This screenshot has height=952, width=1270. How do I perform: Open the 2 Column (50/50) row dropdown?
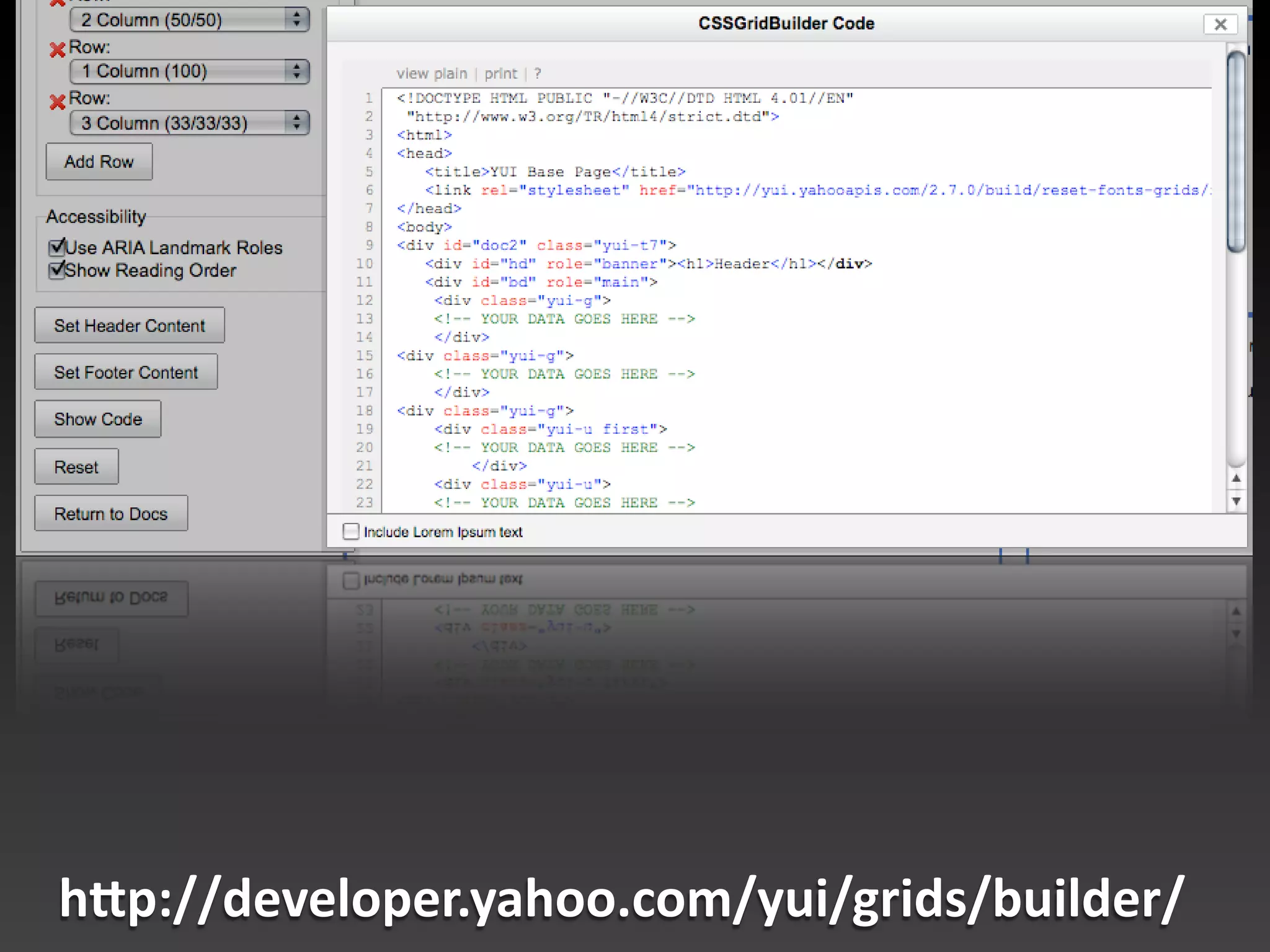(189, 20)
